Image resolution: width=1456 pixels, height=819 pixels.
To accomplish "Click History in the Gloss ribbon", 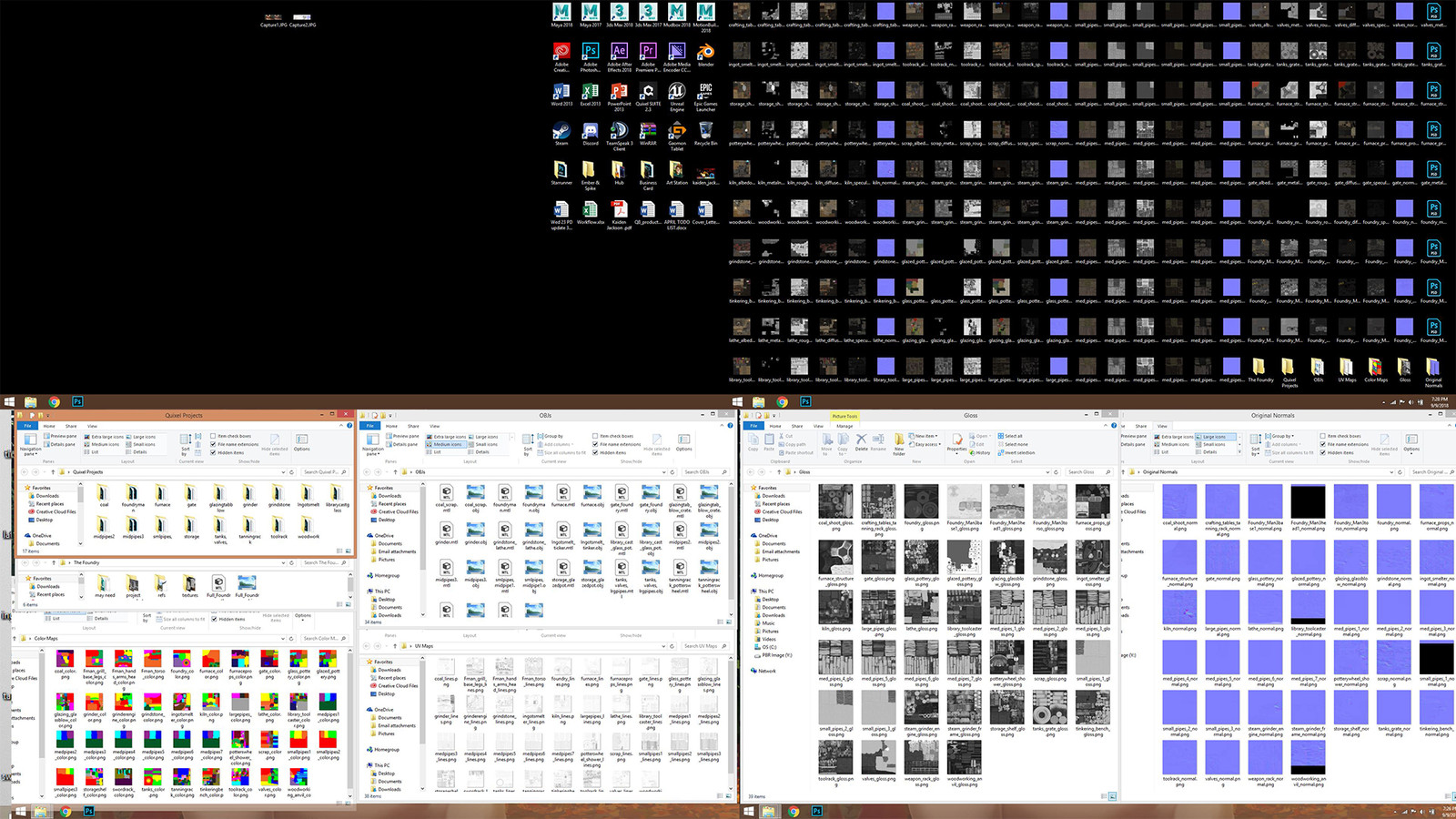I will click(x=981, y=452).
